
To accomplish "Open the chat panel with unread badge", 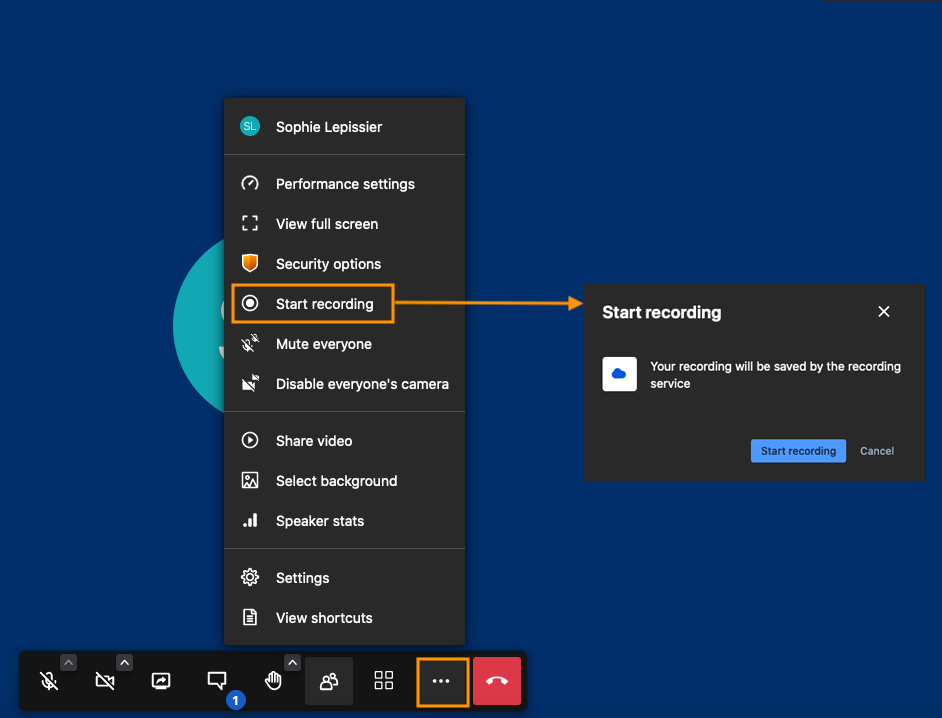I will 217,681.
